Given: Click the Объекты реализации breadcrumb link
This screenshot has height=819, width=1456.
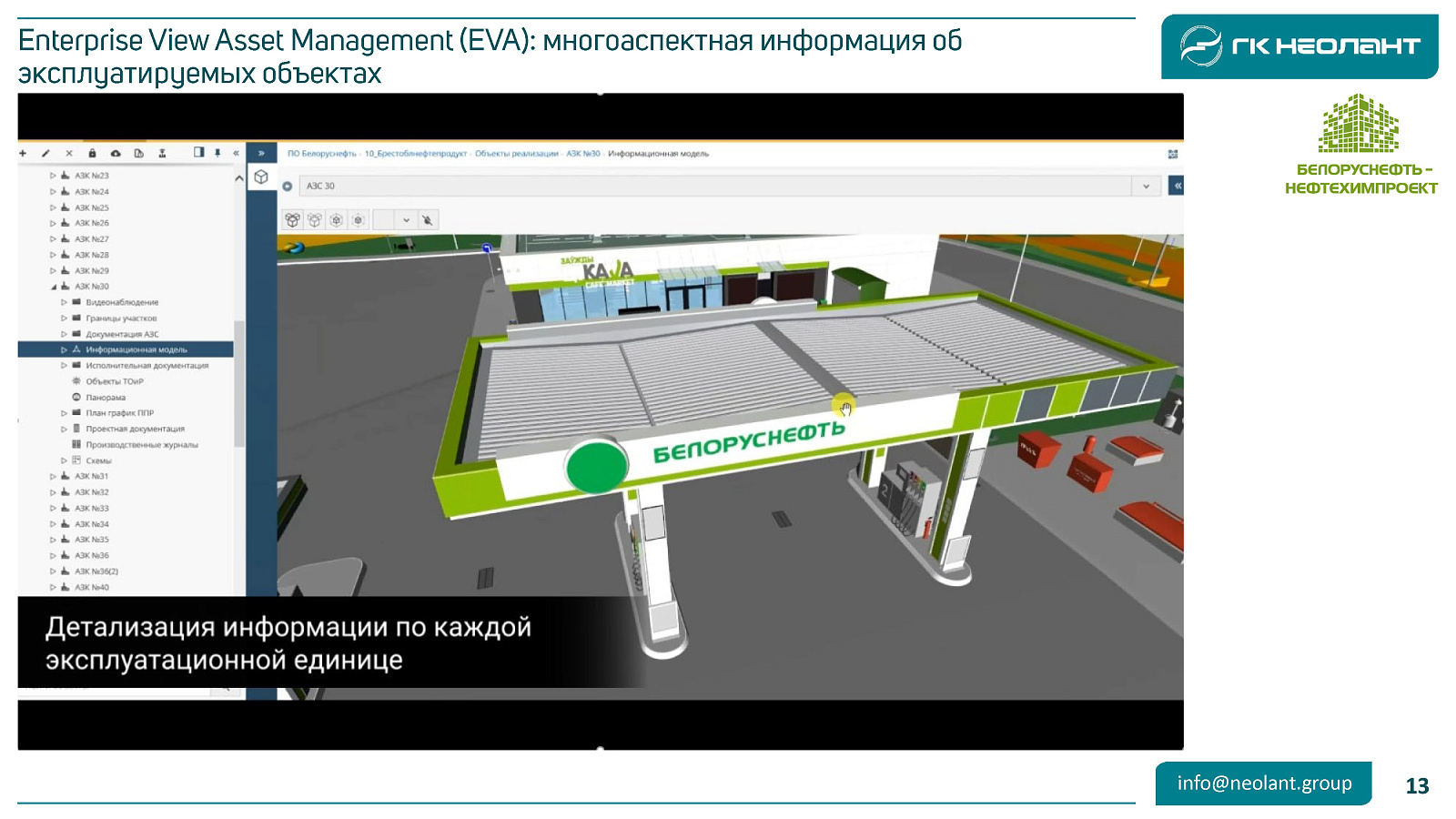Looking at the screenshot, I should [x=516, y=154].
